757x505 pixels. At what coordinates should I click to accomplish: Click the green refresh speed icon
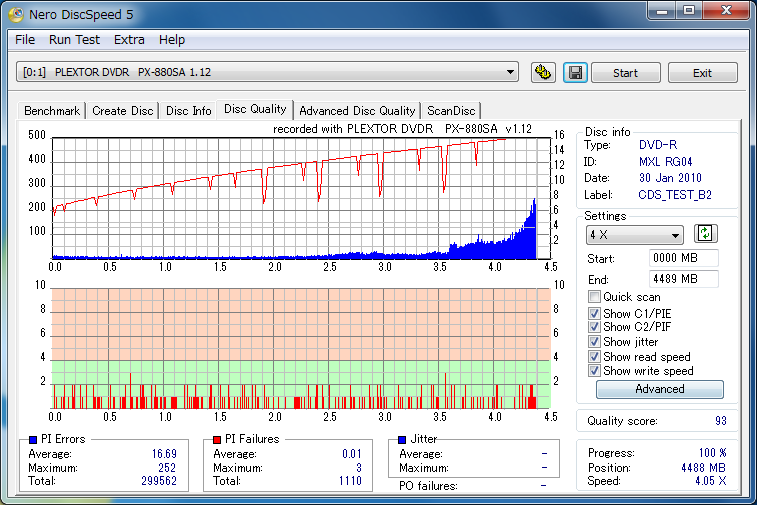pos(706,234)
